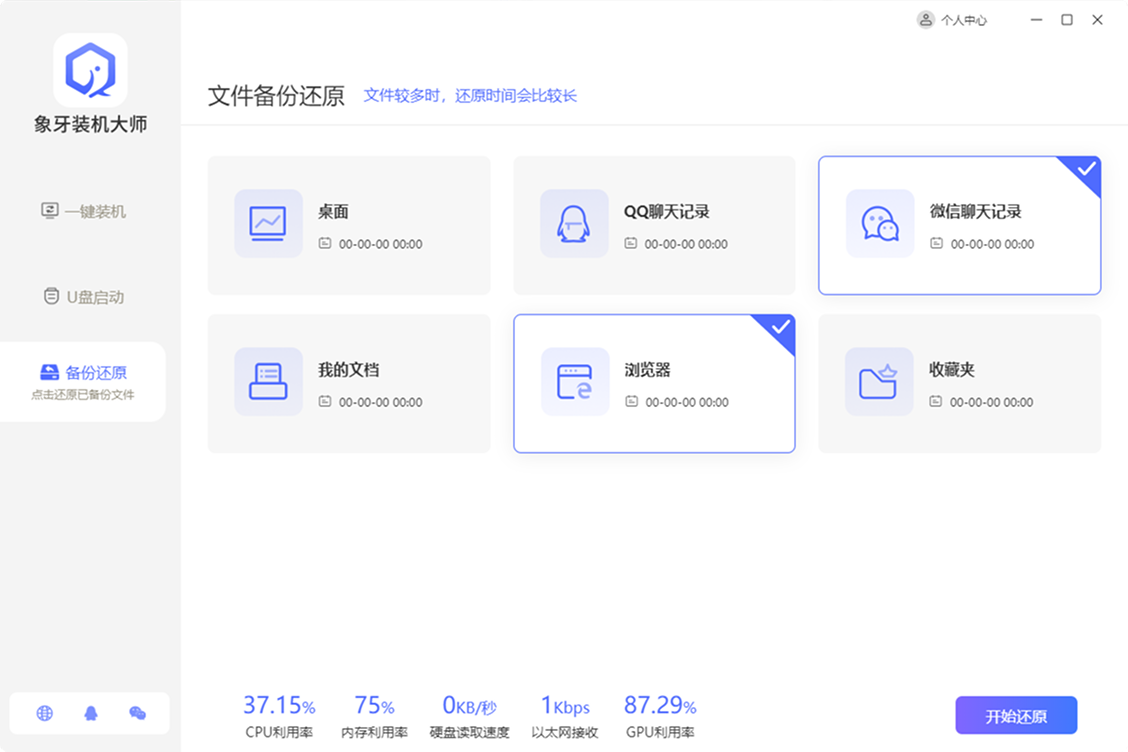This screenshot has height=752, width=1128.
Task: Click the QQ penguin icon on QQ聊天记录 card
Action: point(574,224)
